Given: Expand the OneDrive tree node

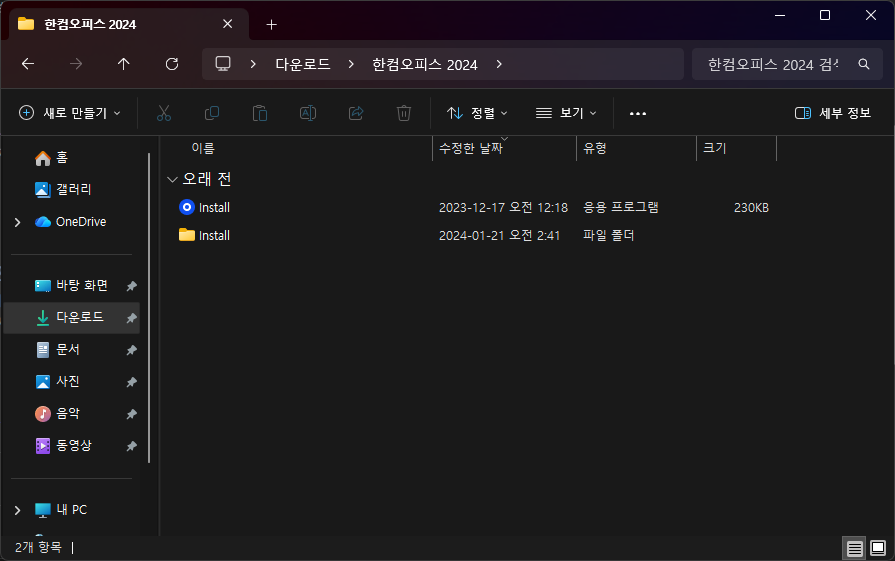Looking at the screenshot, I should coord(18,222).
